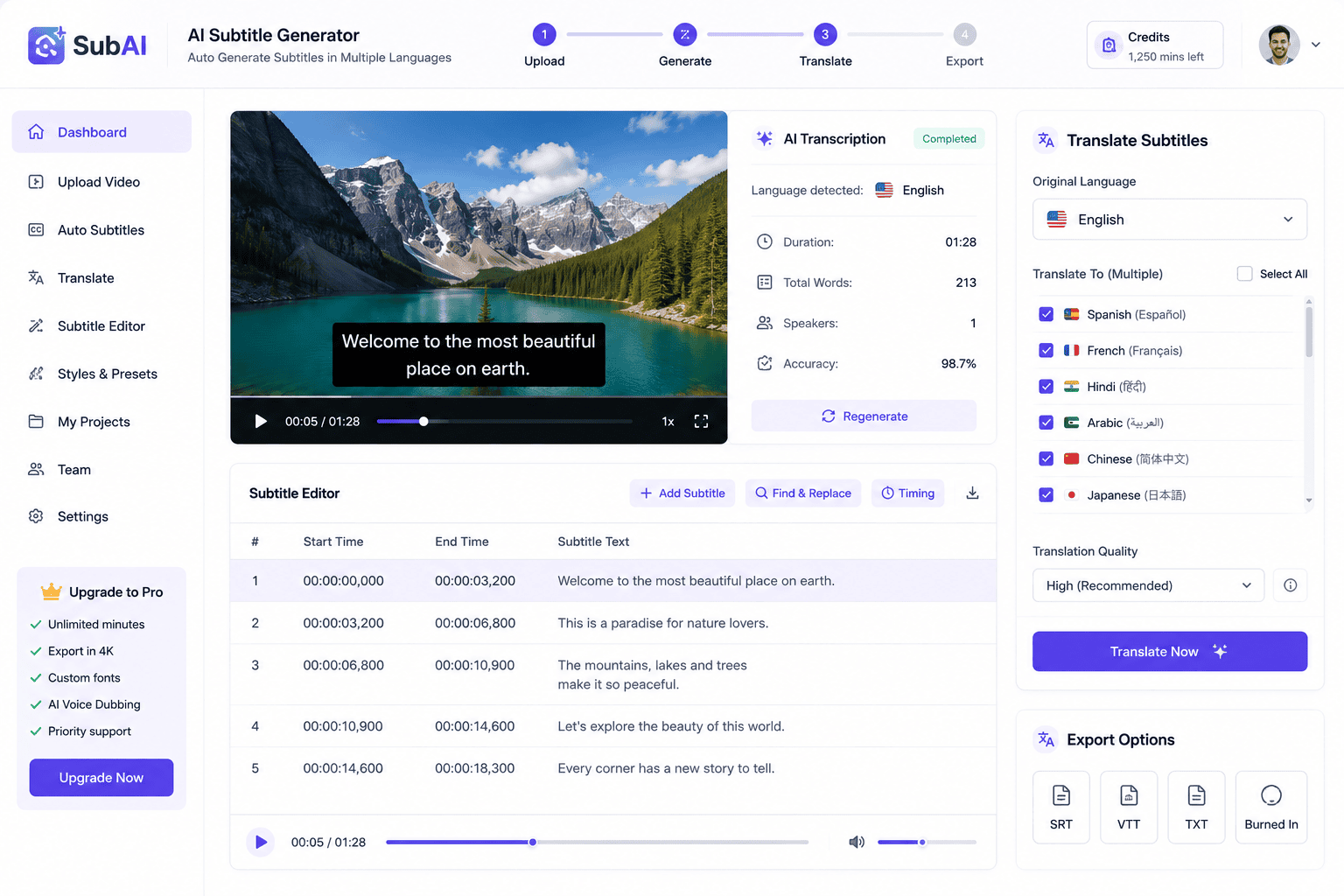1344x896 pixels.
Task: Mute using the speaker volume icon
Action: [x=857, y=842]
